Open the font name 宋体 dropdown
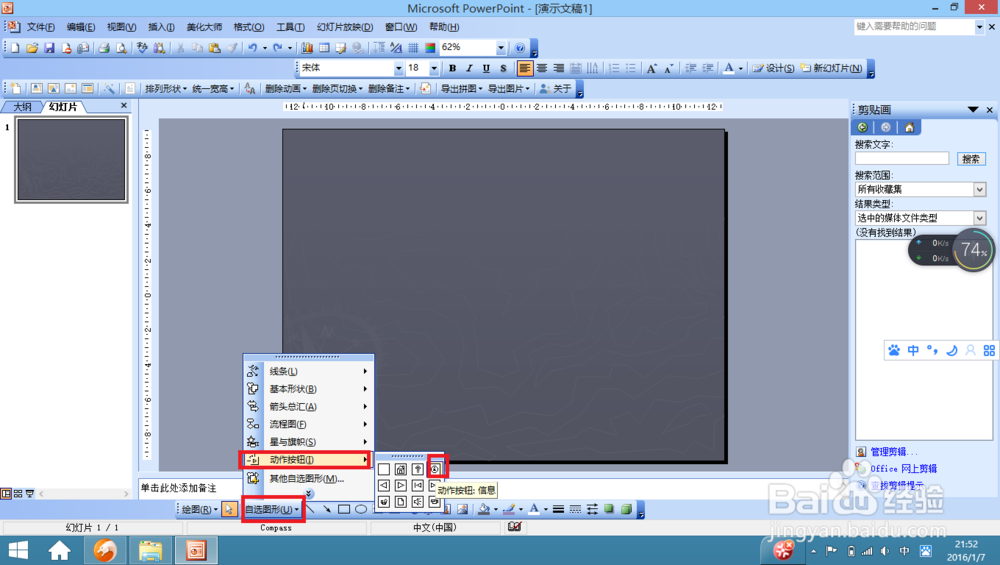 pyautogui.click(x=399, y=68)
